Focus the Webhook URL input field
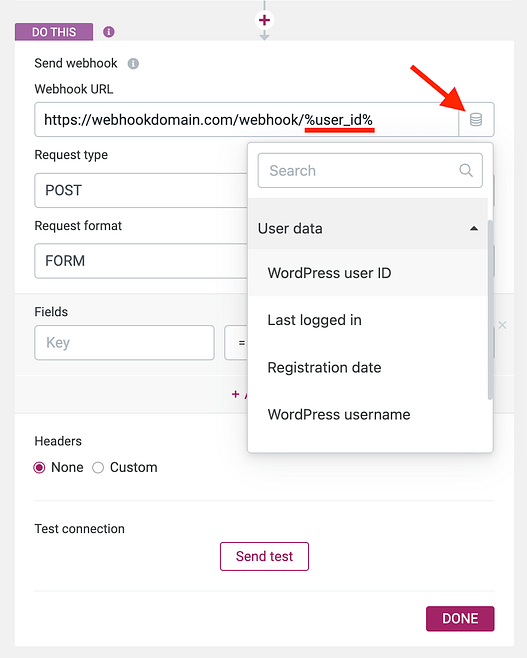This screenshot has height=658, width=527. [247, 120]
